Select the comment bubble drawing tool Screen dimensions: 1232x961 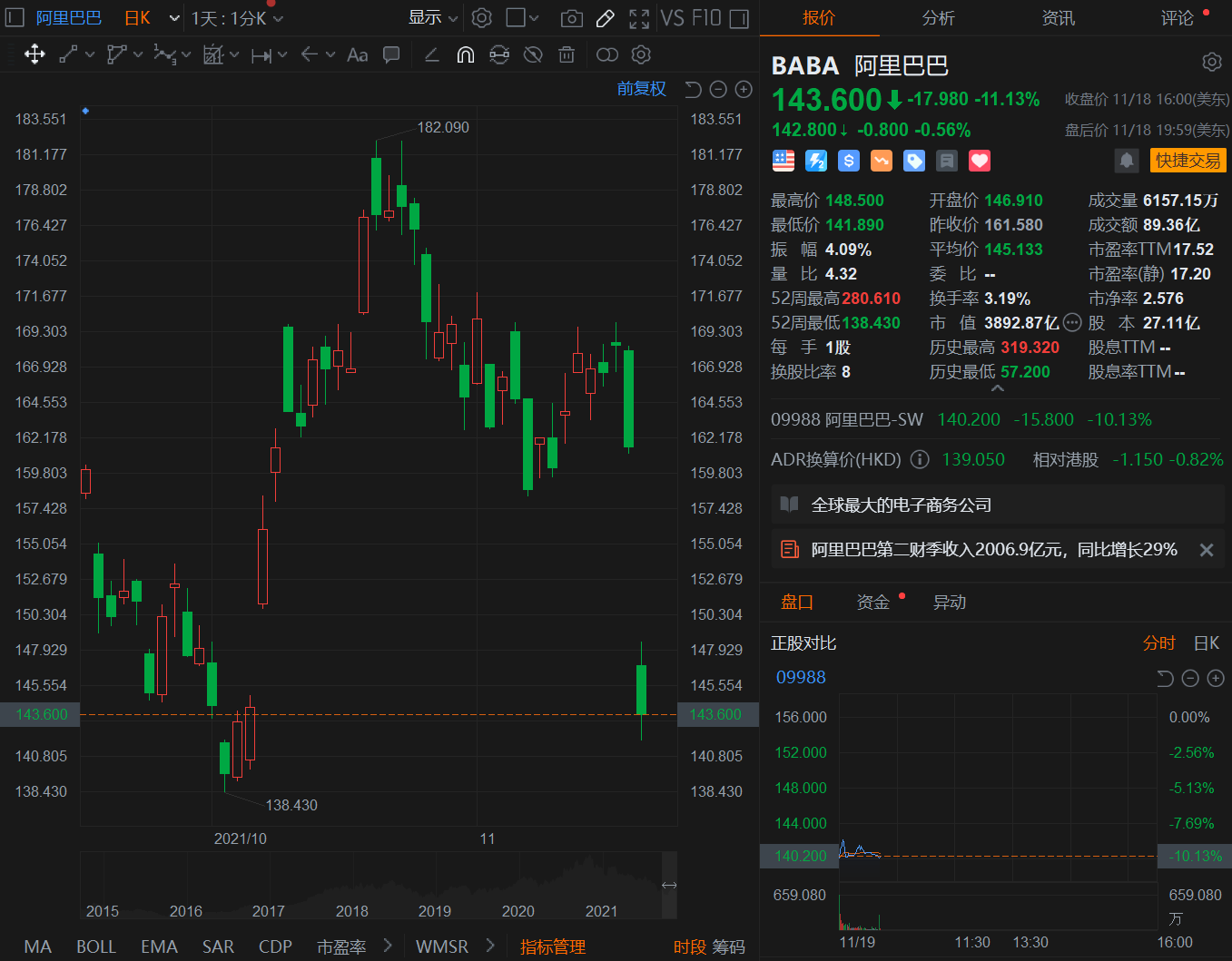pyautogui.click(x=391, y=54)
